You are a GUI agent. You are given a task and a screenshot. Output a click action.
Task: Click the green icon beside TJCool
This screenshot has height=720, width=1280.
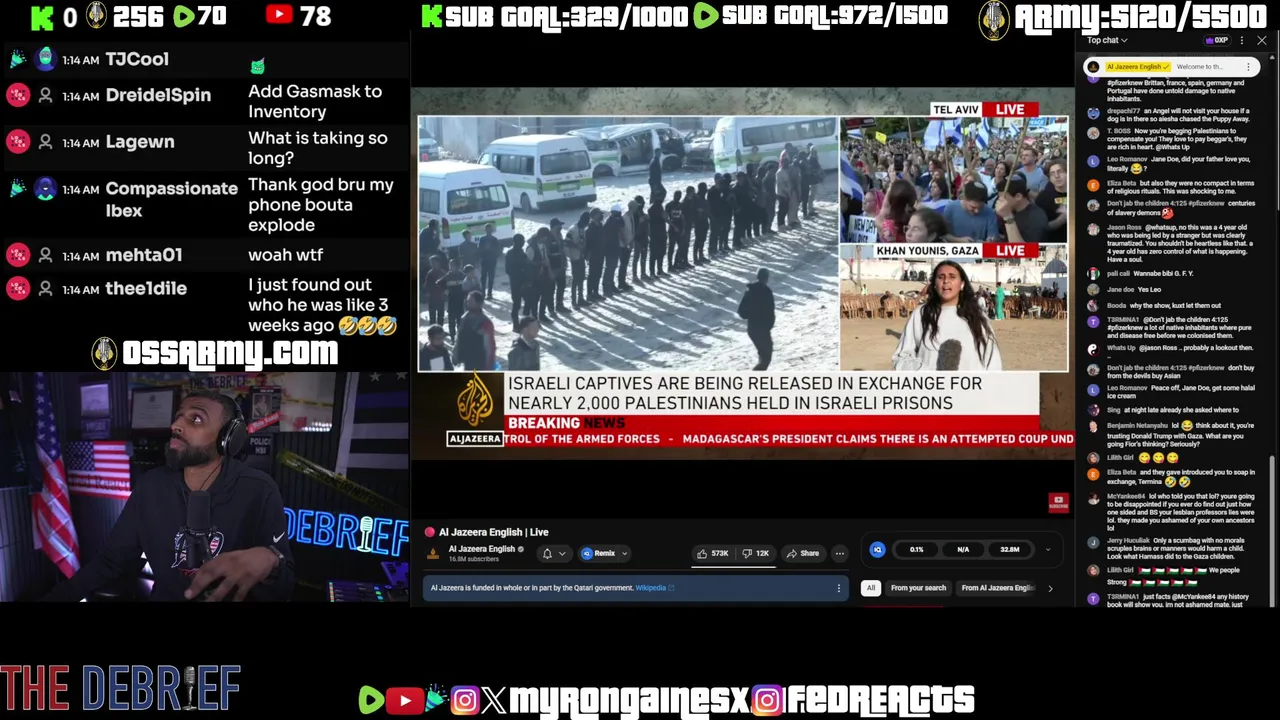pos(18,59)
